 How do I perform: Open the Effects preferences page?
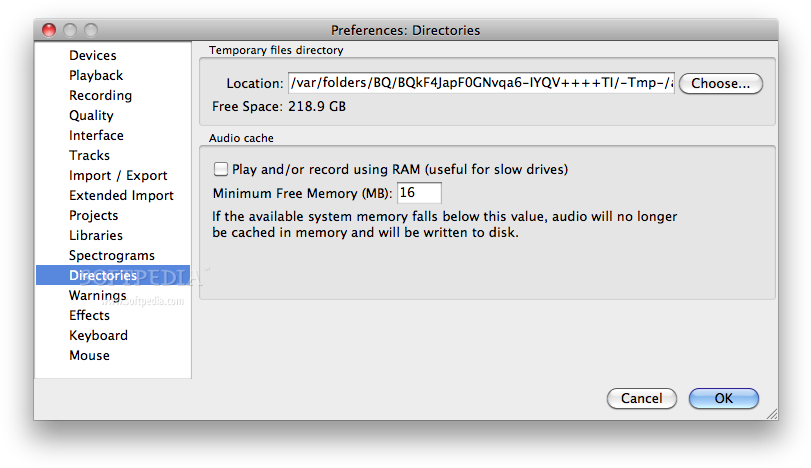coord(89,315)
